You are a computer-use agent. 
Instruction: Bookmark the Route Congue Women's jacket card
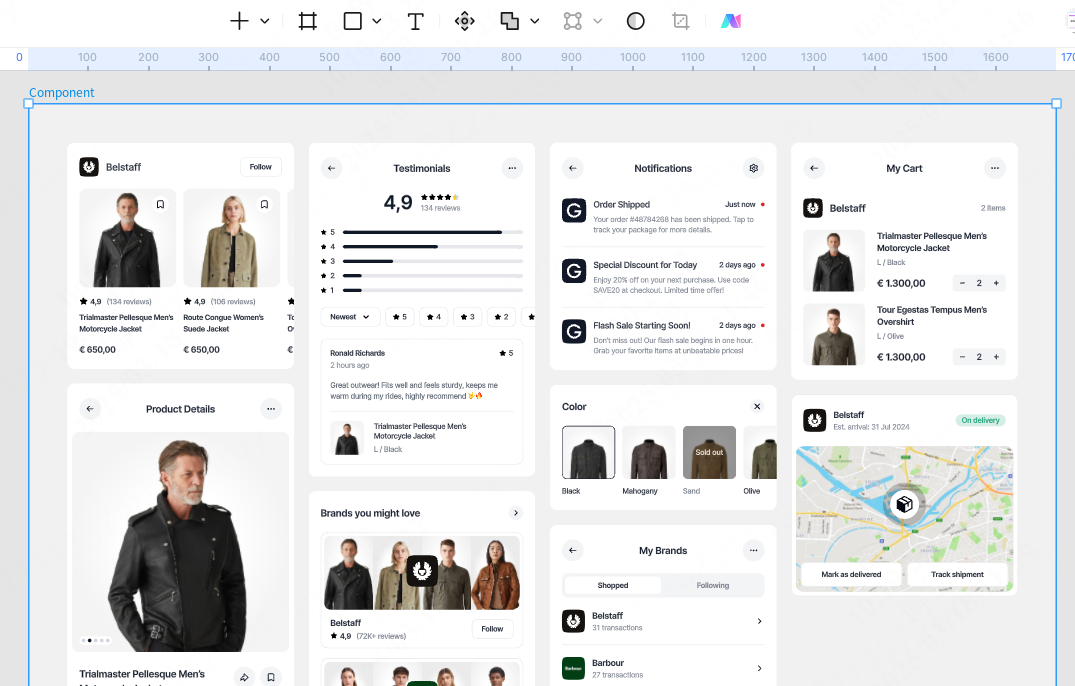265,204
